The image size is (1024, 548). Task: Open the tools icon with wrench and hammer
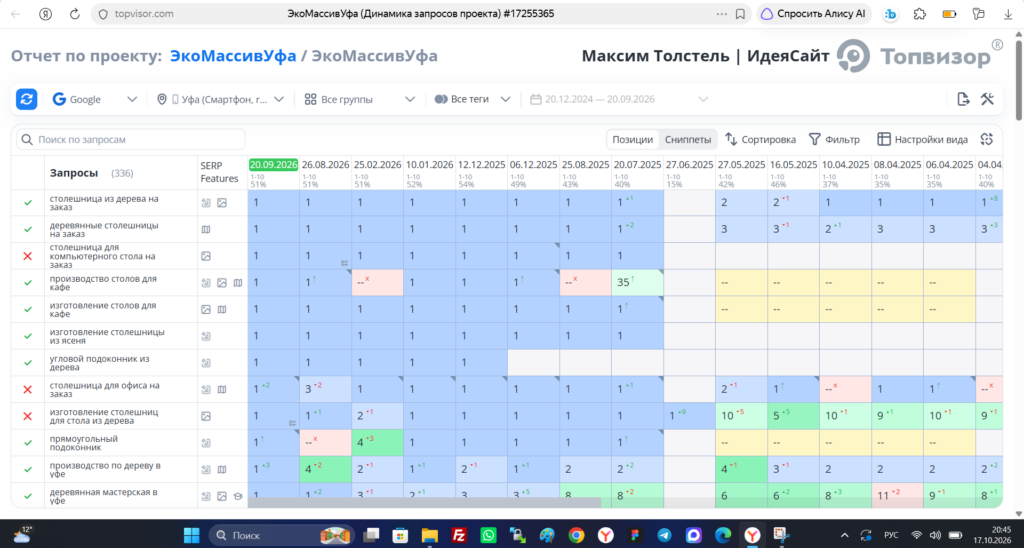987,99
